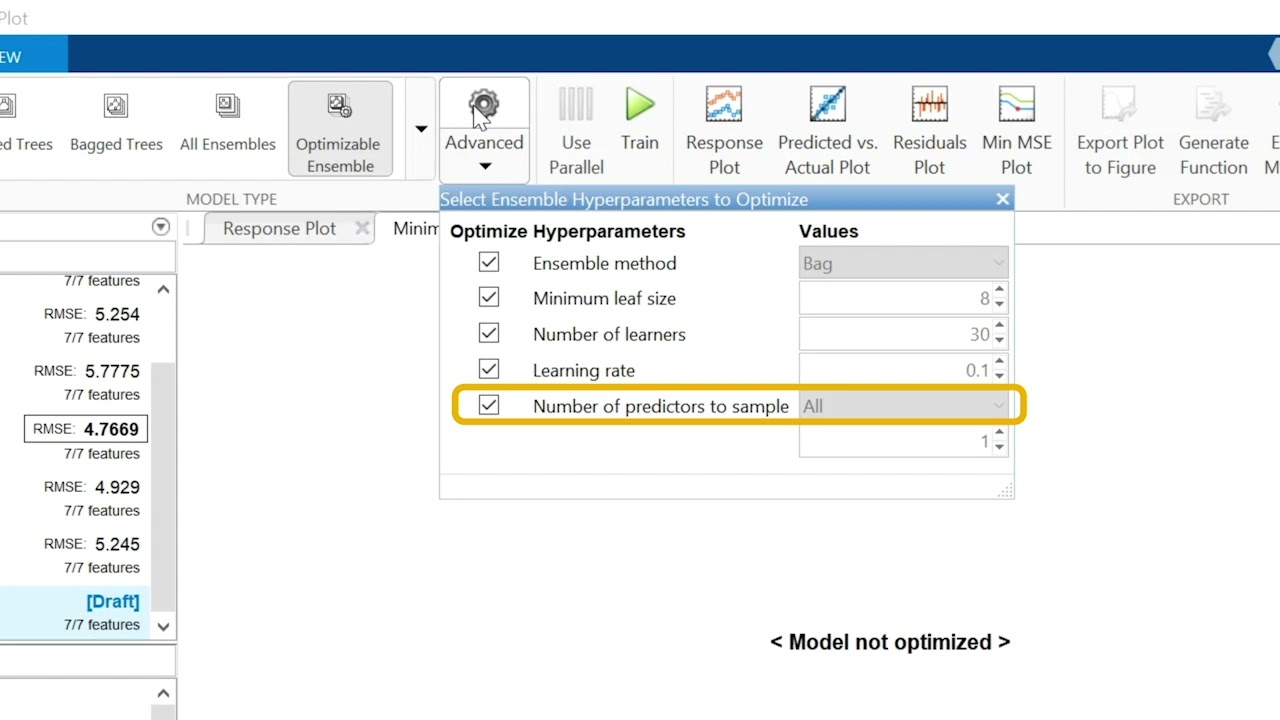
Task: Expand the model type gallery arrow
Action: pos(421,129)
